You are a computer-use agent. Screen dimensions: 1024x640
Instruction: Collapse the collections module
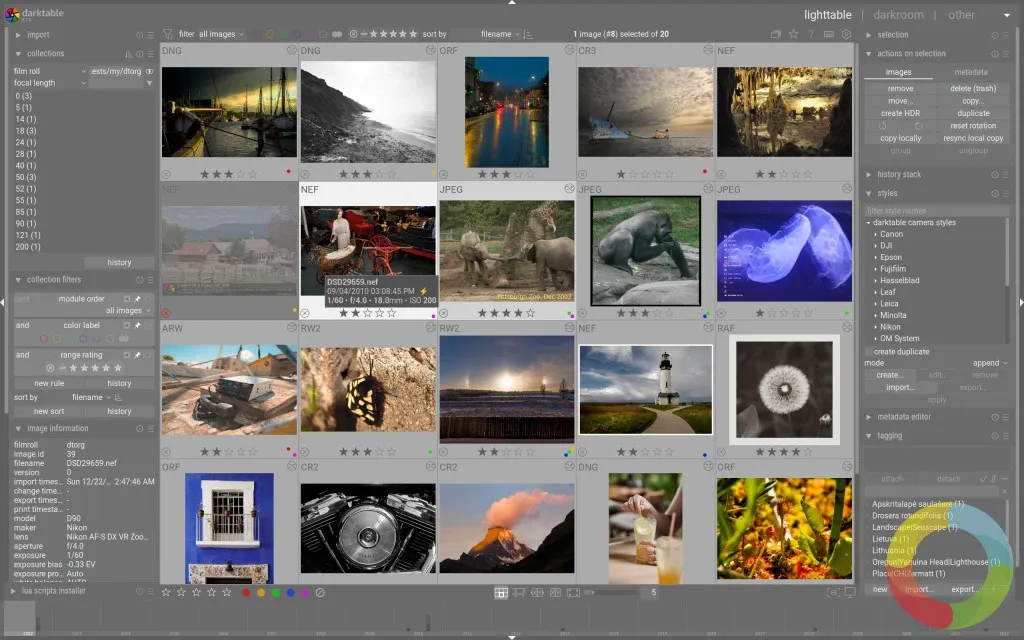point(18,54)
